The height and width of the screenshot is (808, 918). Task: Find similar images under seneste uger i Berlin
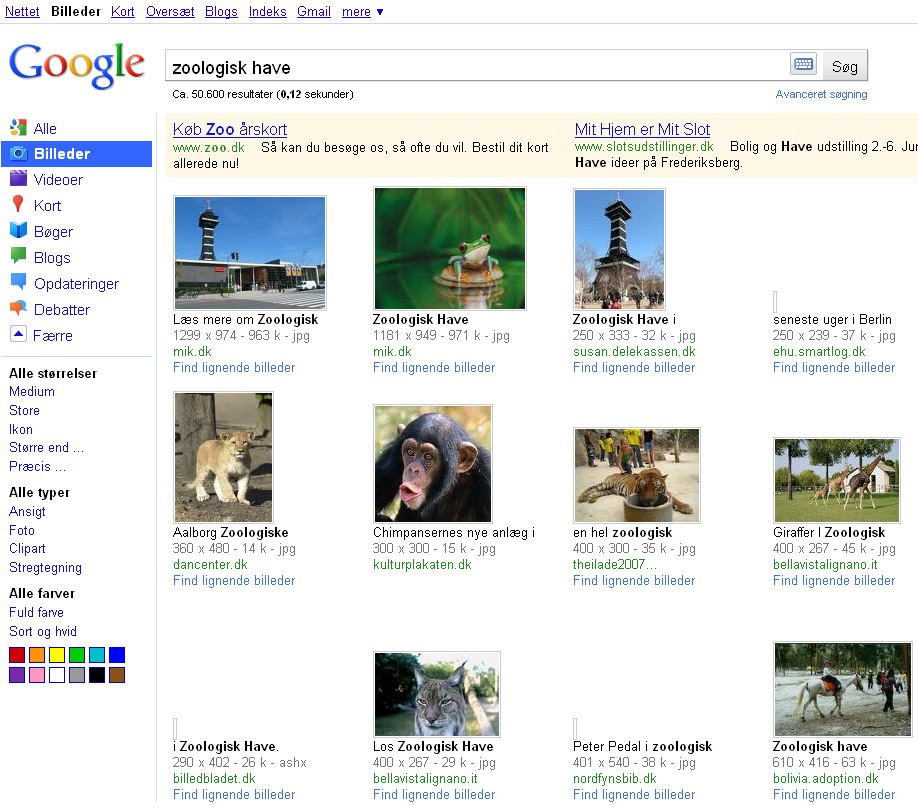point(834,368)
